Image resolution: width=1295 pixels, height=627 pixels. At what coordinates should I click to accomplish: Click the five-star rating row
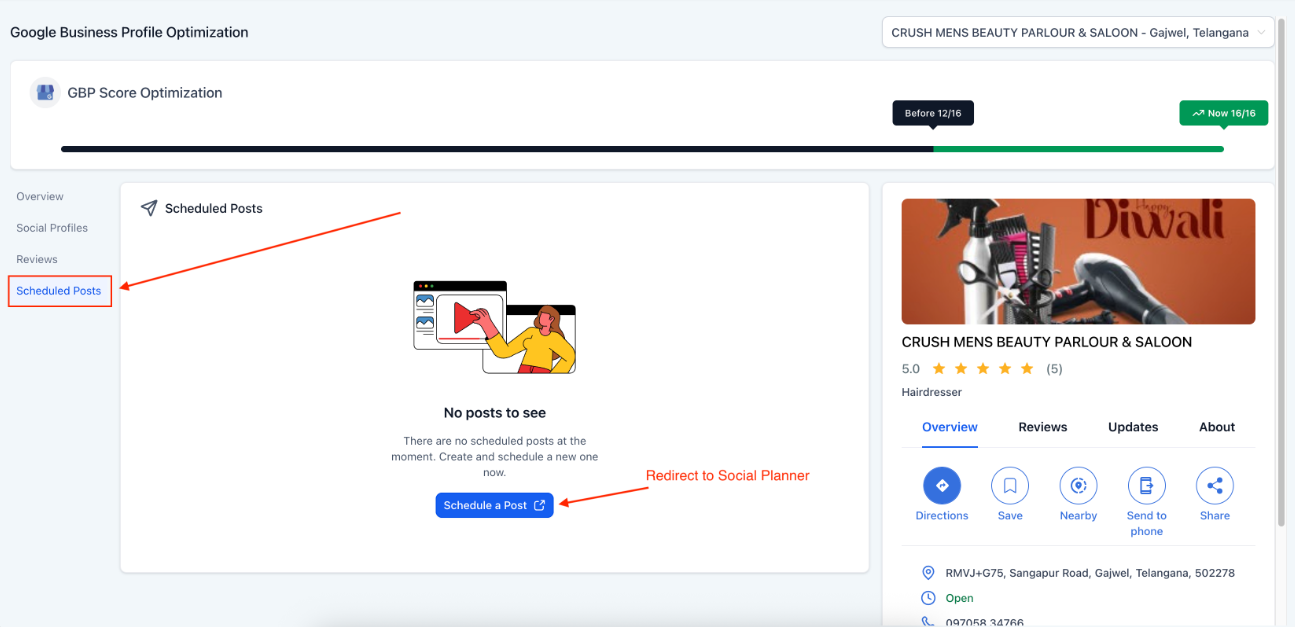point(983,369)
